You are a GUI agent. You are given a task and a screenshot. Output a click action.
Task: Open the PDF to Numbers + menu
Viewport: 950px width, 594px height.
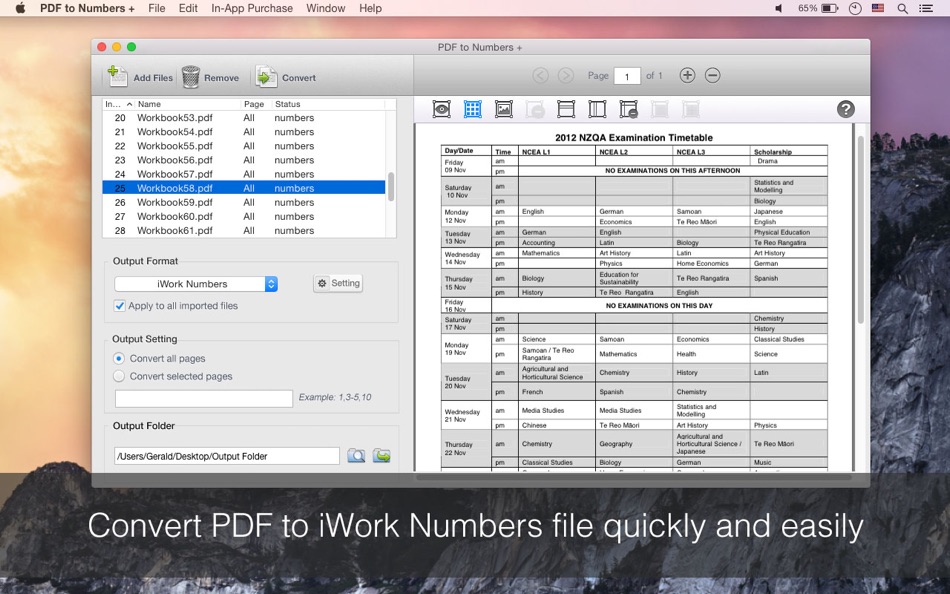[x=87, y=8]
